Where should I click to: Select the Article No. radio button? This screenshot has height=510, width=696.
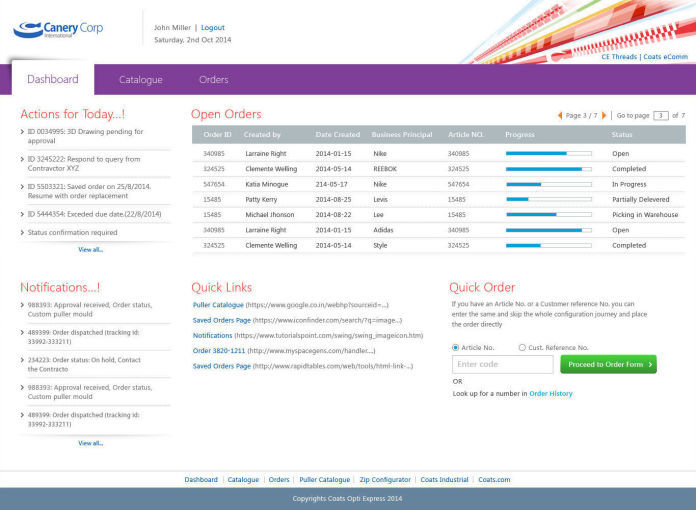[455, 348]
